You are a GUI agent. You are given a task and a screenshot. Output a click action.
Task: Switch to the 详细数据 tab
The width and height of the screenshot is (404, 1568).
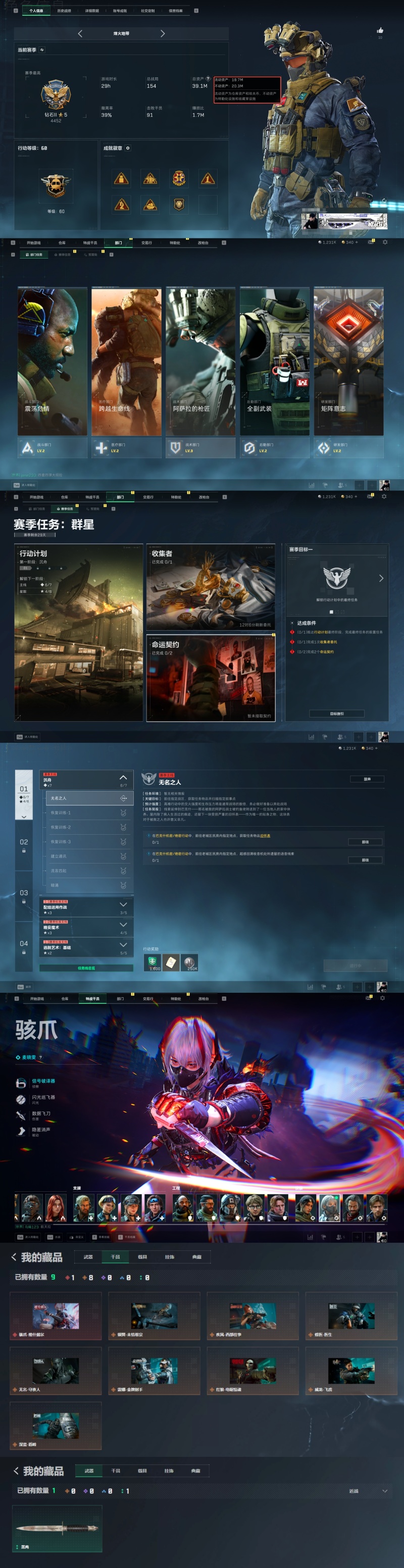pyautogui.click(x=92, y=10)
